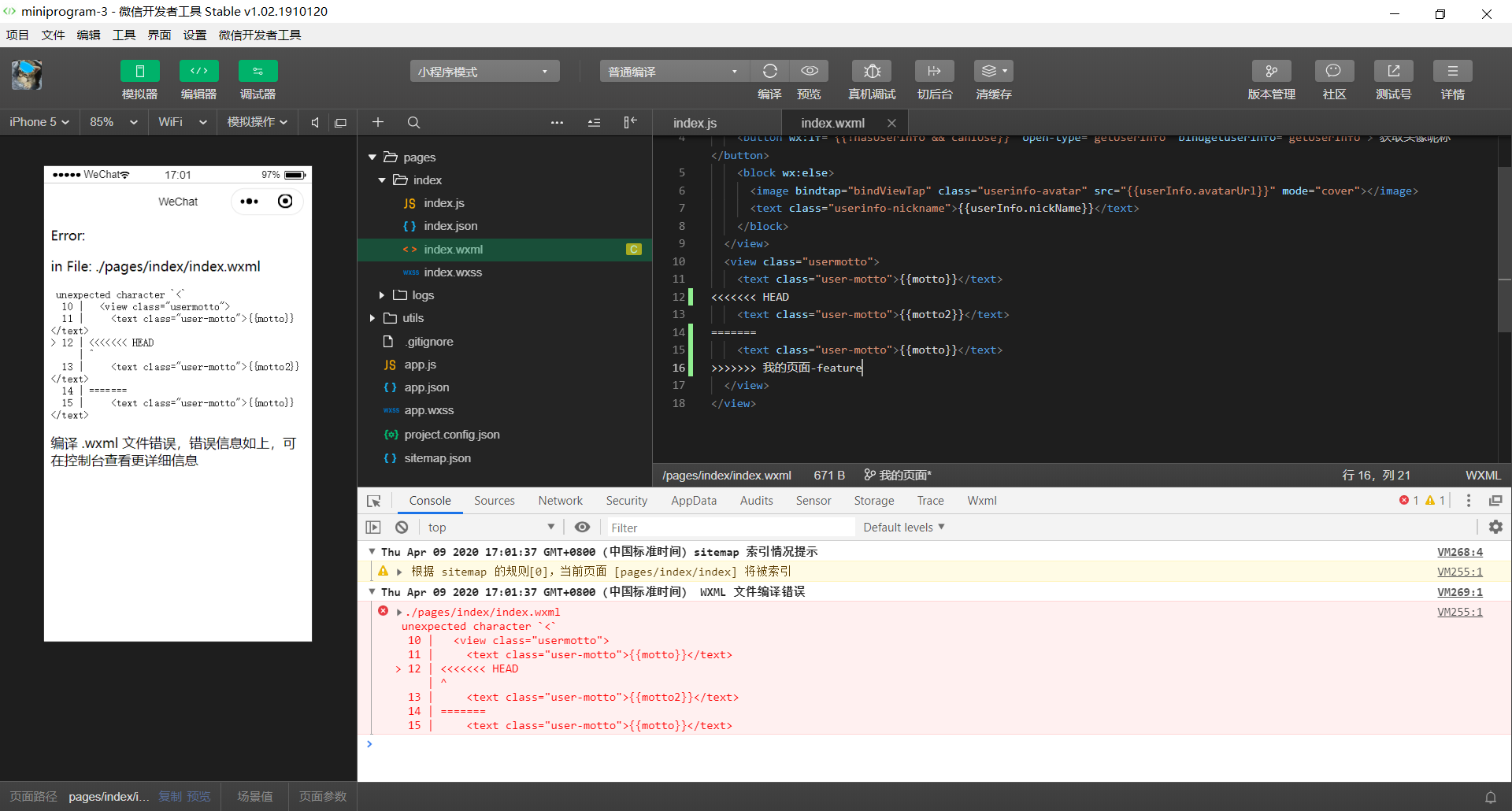Click the 复制 page path link
The height and width of the screenshot is (811, 1512).
(170, 797)
